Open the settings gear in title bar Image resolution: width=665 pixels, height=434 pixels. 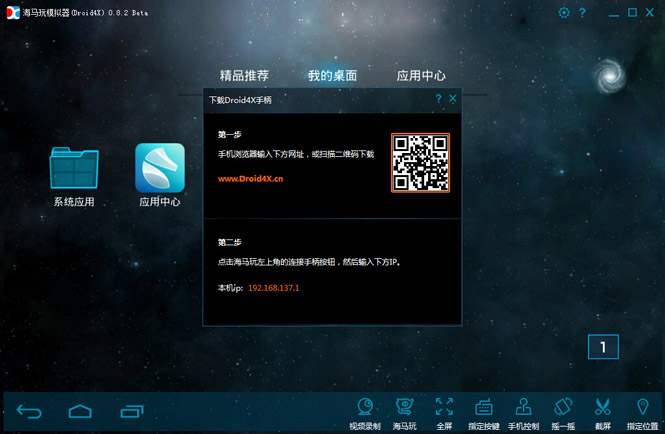(x=564, y=13)
